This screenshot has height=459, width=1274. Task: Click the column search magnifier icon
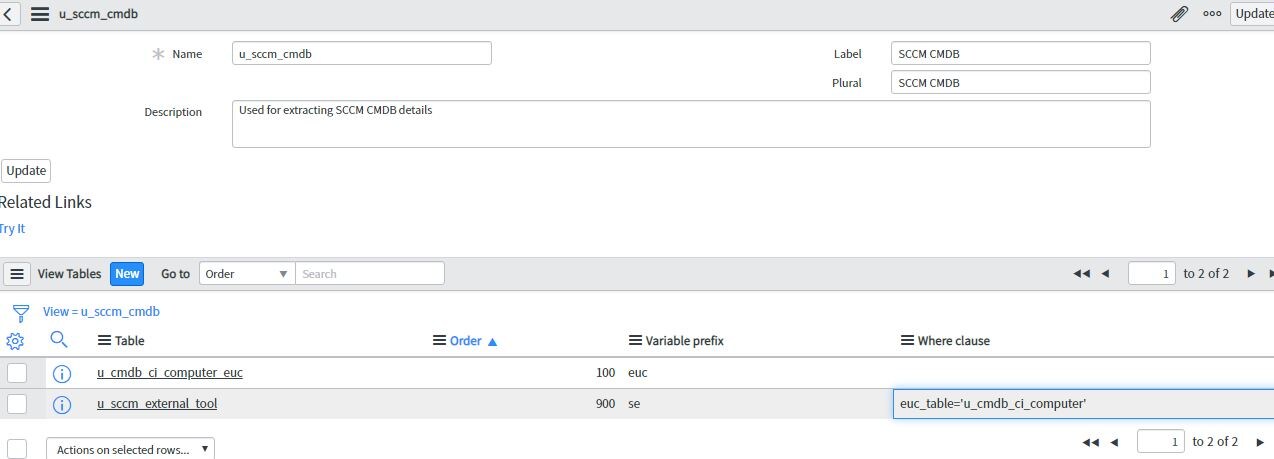coord(59,340)
